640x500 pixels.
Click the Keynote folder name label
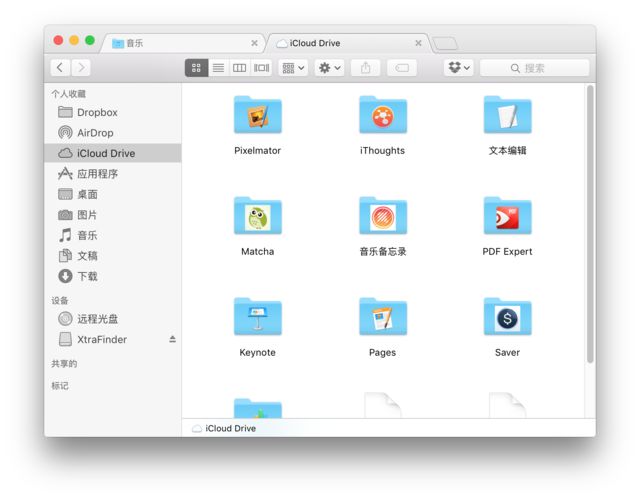(x=258, y=352)
